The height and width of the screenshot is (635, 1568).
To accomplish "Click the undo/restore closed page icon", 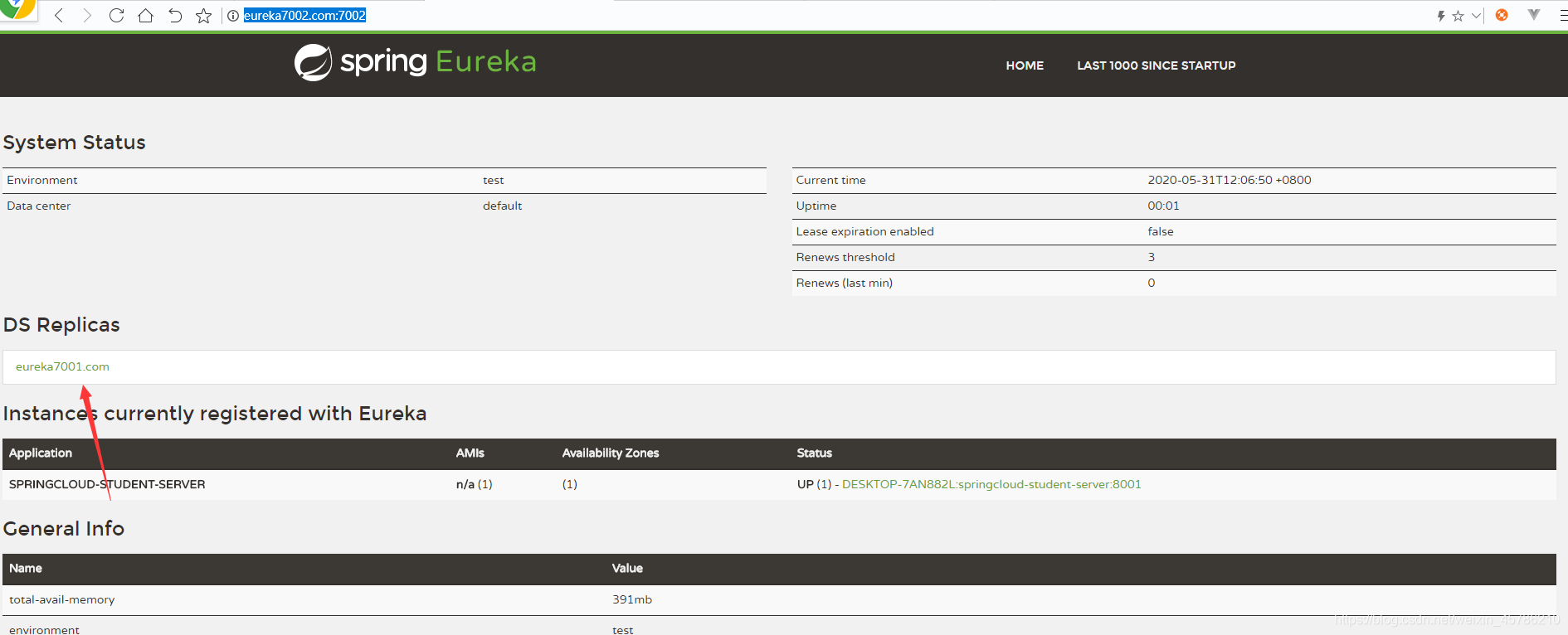I will point(175,16).
